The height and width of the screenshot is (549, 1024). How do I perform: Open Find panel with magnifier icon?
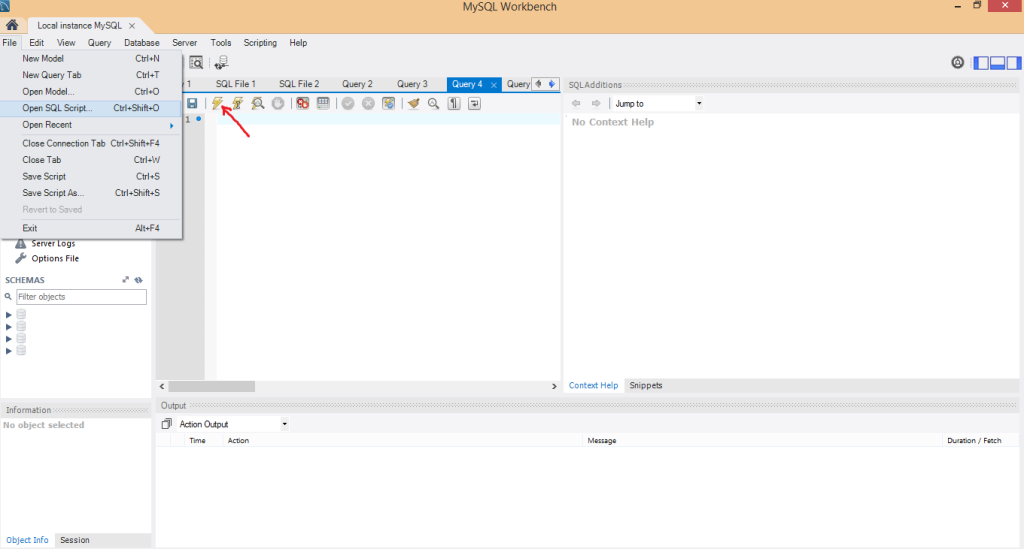click(434, 103)
